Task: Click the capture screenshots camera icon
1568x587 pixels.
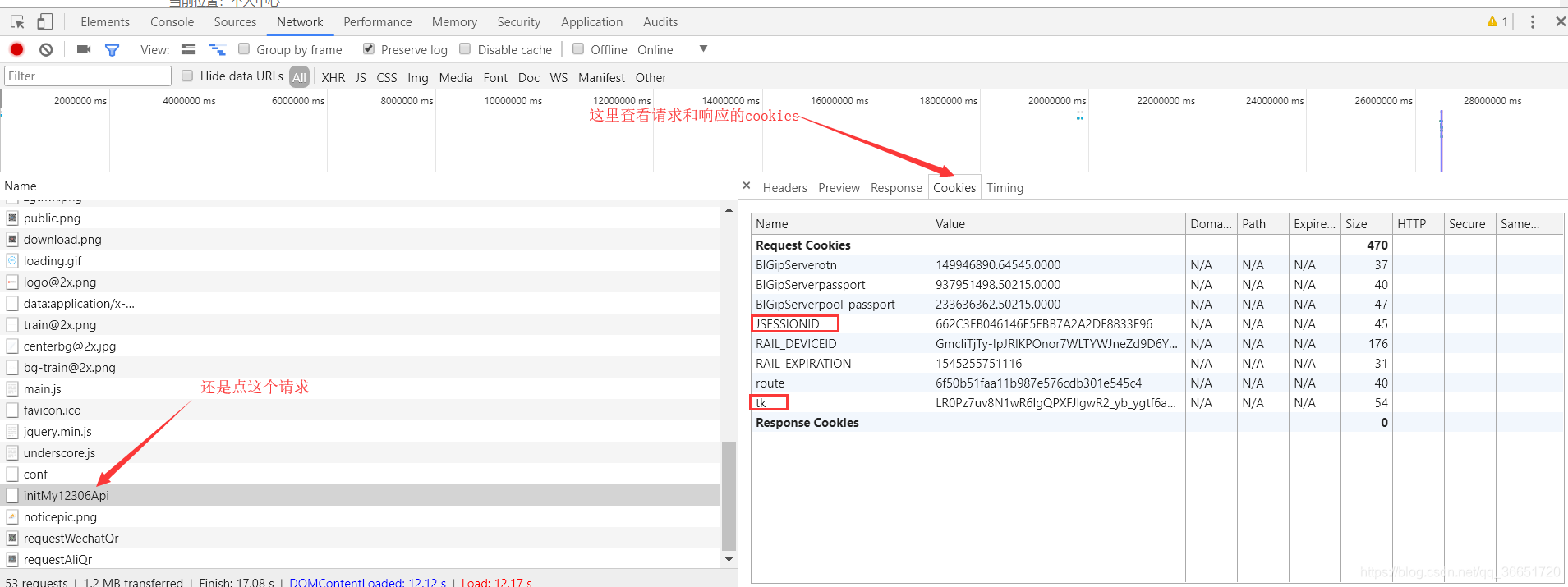Action: pyautogui.click(x=83, y=49)
